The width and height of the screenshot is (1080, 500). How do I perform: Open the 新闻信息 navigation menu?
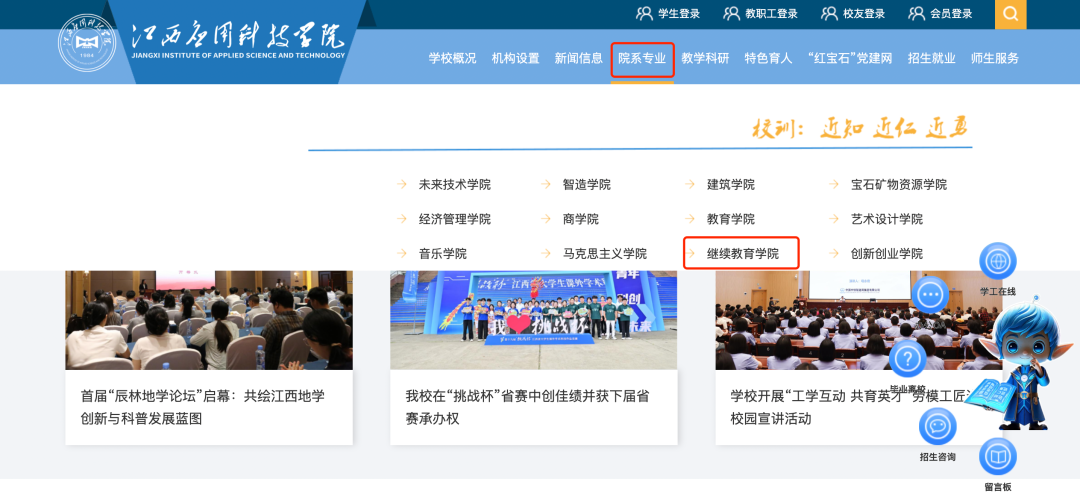coord(579,59)
